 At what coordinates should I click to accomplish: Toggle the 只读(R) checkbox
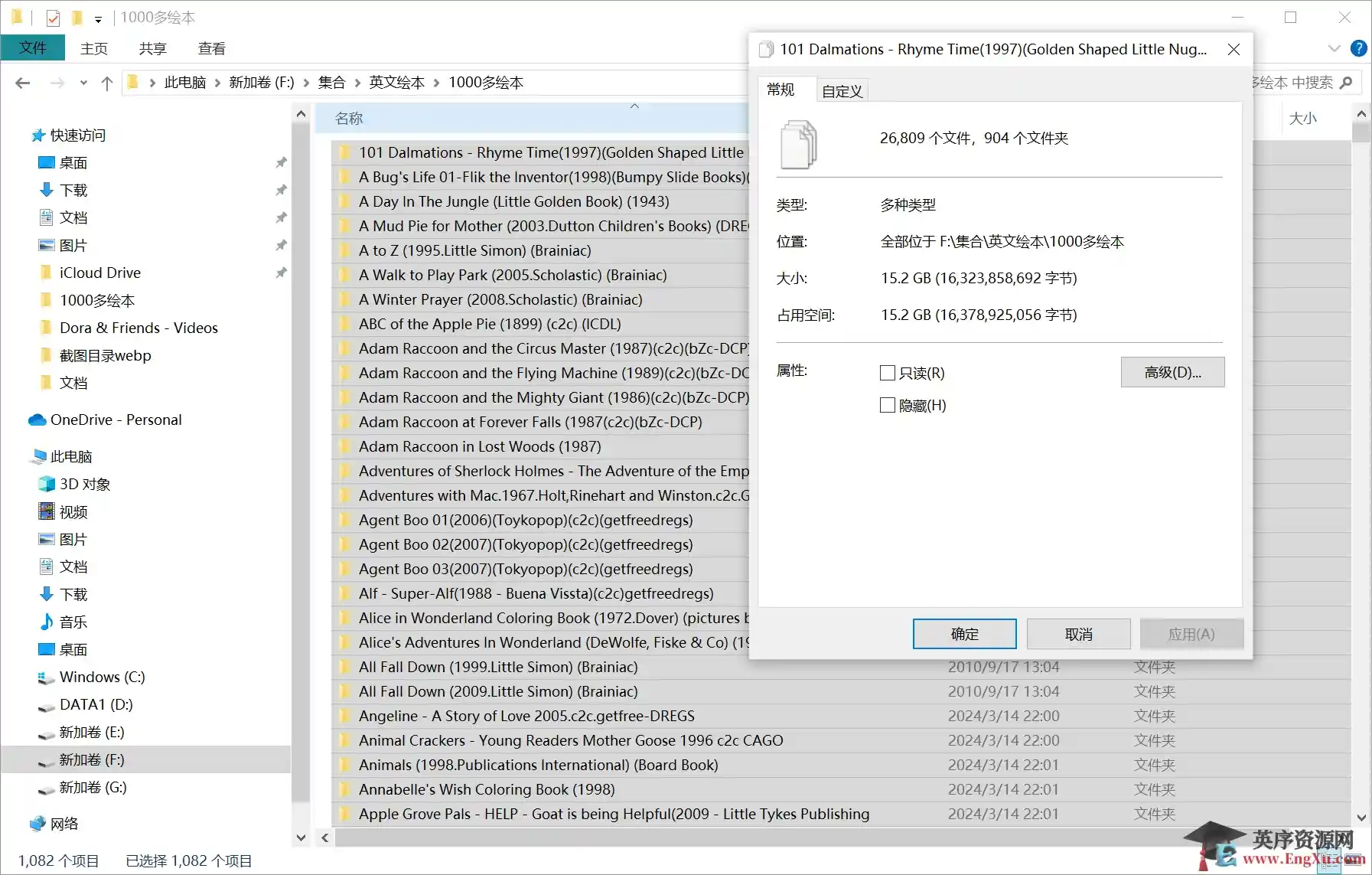click(888, 373)
